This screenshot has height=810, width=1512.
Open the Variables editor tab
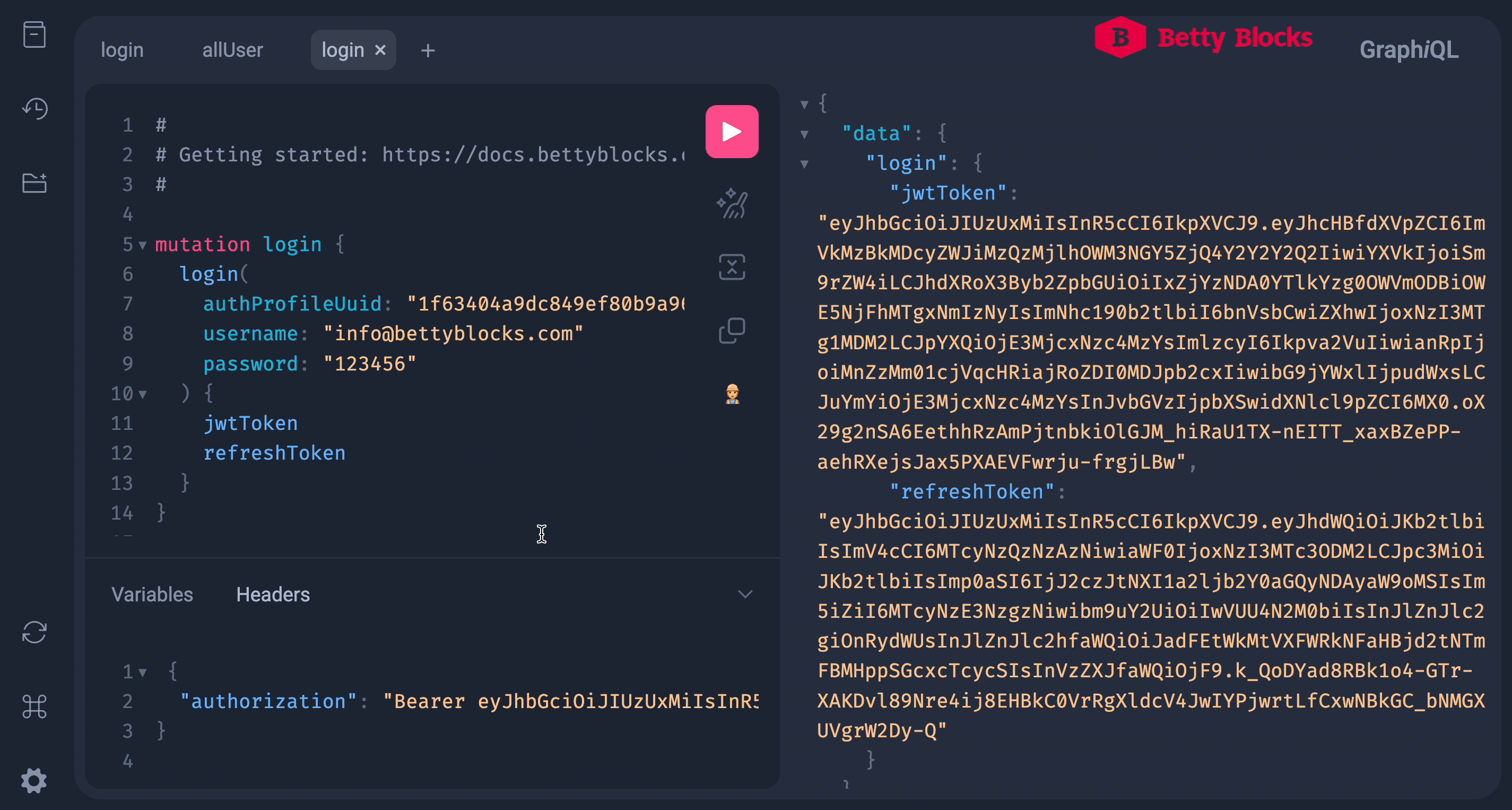[x=152, y=594]
